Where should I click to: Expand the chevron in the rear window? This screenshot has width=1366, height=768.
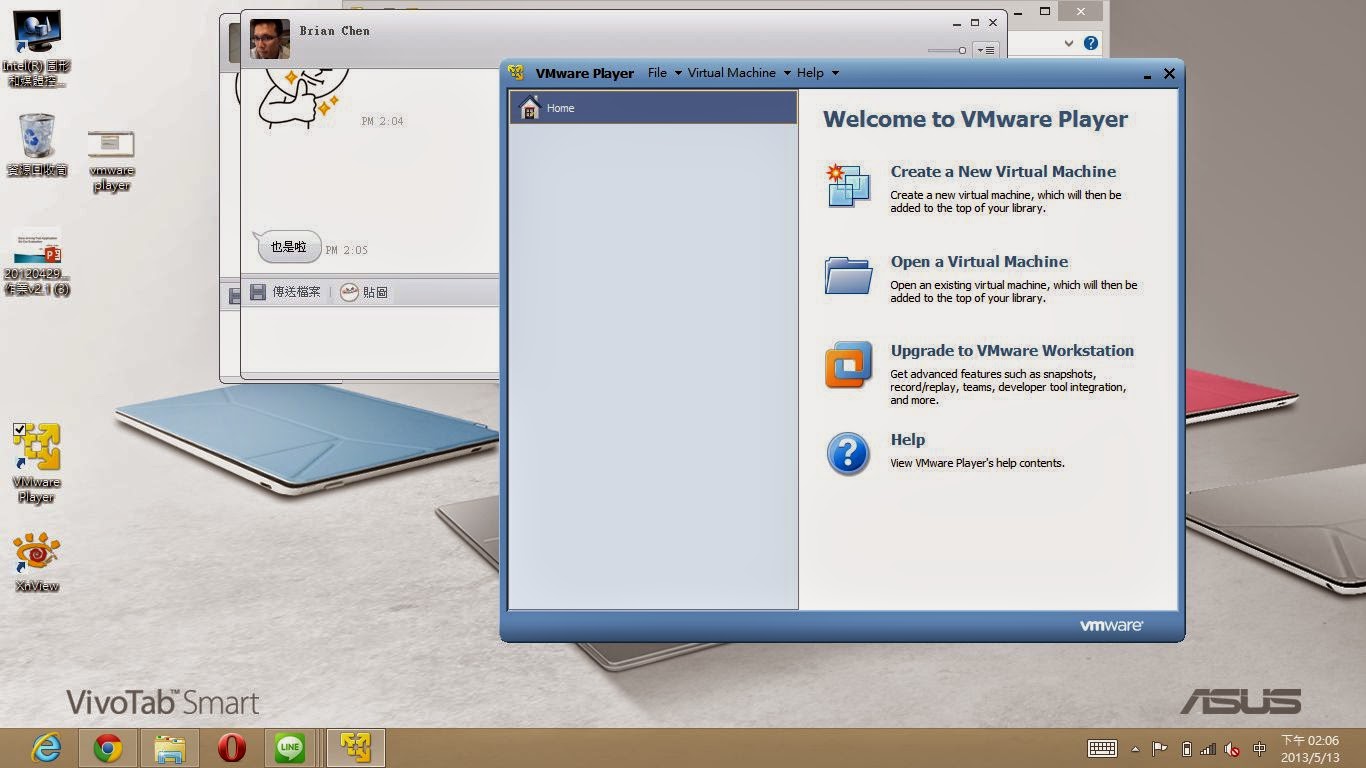1068,43
